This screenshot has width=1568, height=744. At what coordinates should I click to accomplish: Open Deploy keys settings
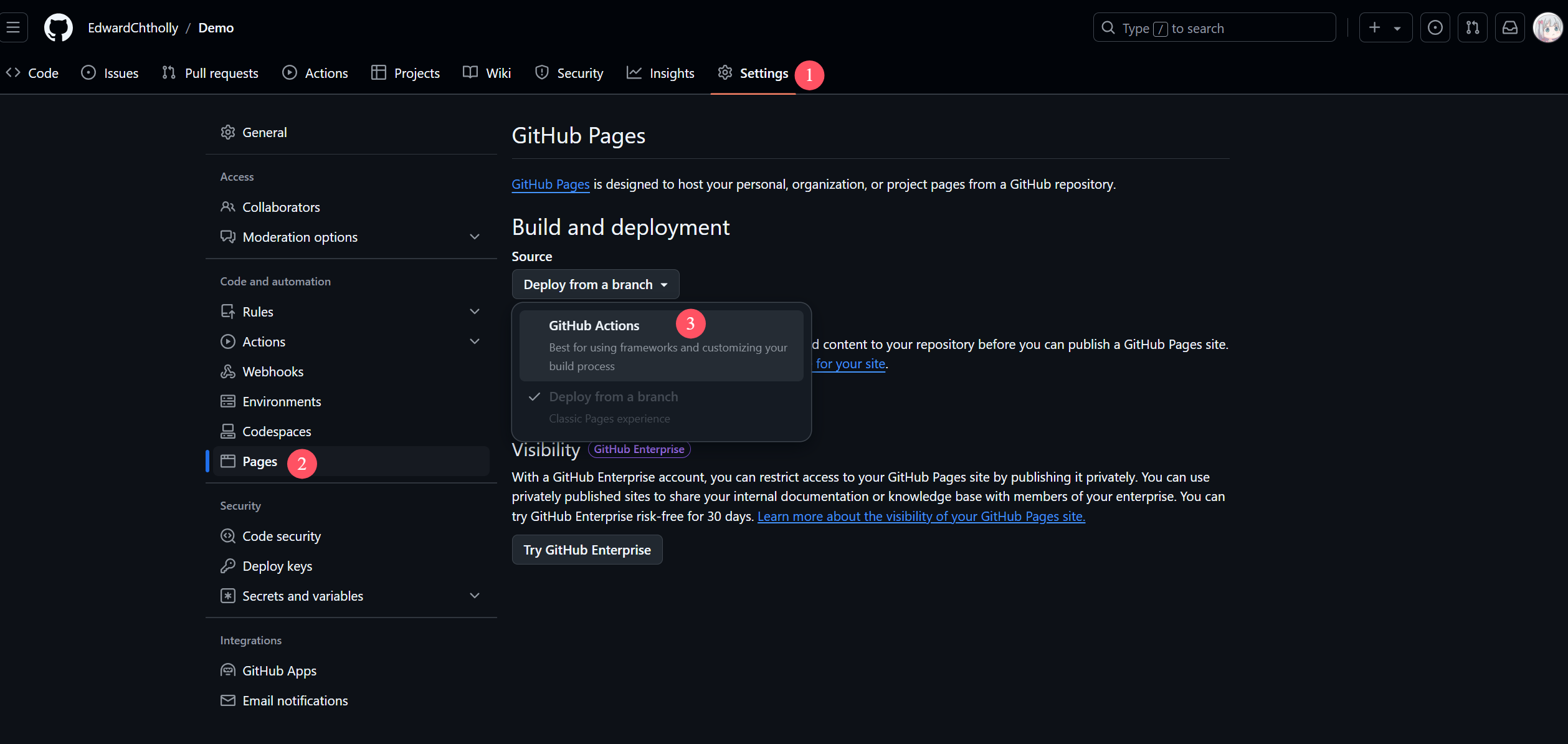click(351, 566)
